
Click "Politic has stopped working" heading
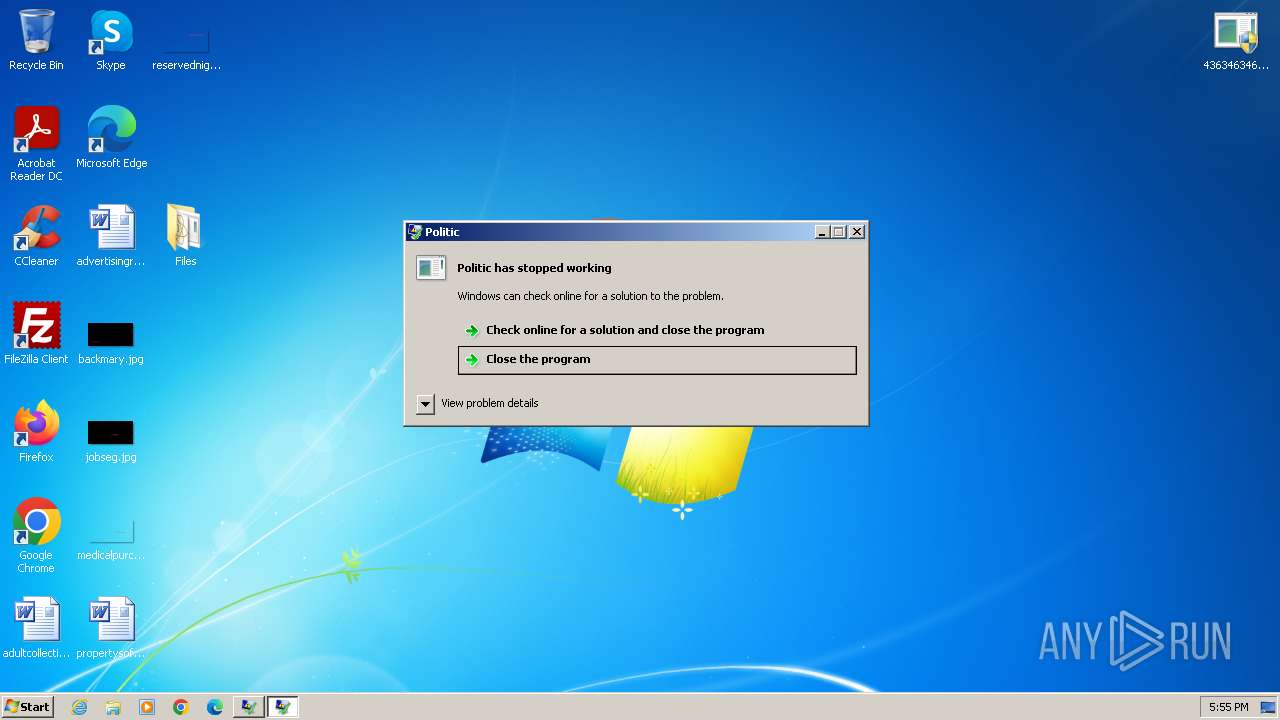point(534,268)
